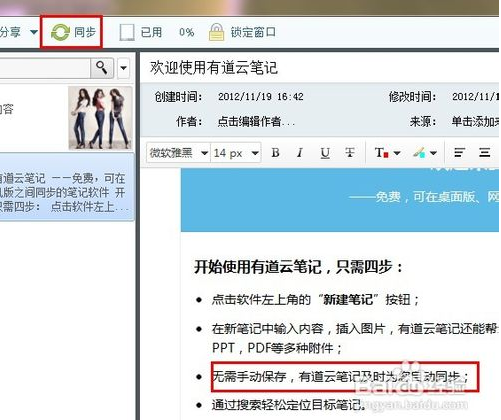Viewport: 501px width, 420px height.
Task: Open the 分享 share dropdown arrow
Action: (x=33, y=32)
